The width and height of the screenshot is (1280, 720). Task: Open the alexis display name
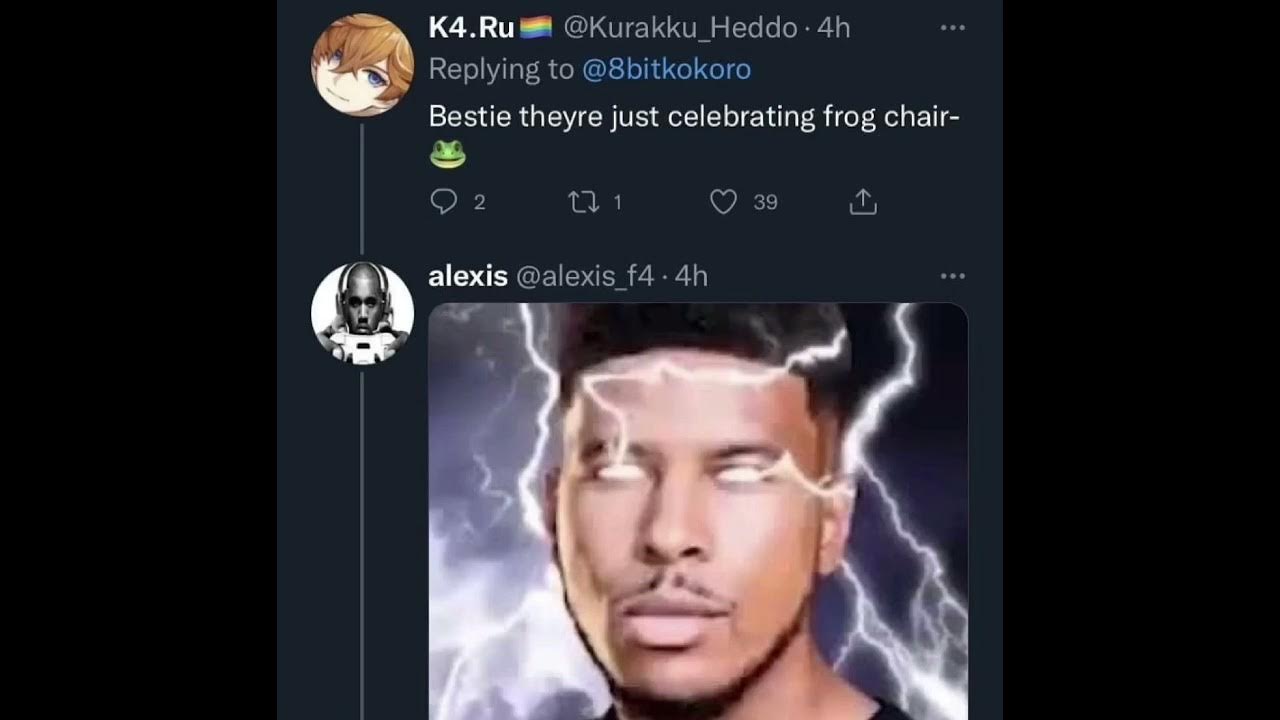(x=468, y=276)
